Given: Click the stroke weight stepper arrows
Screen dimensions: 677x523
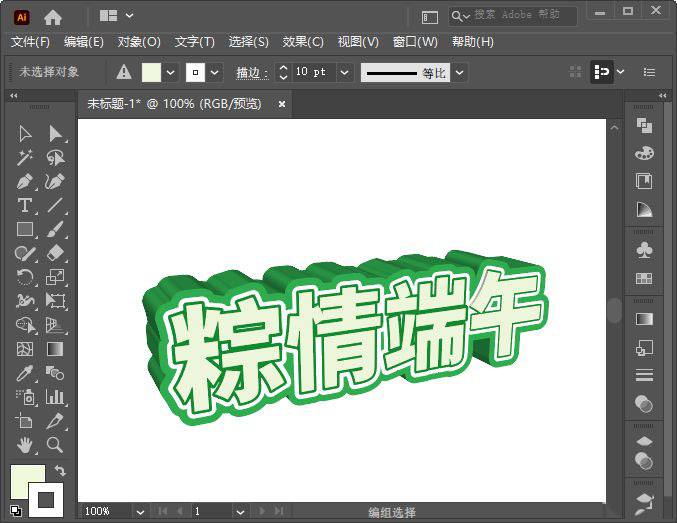Looking at the screenshot, I should (x=283, y=72).
